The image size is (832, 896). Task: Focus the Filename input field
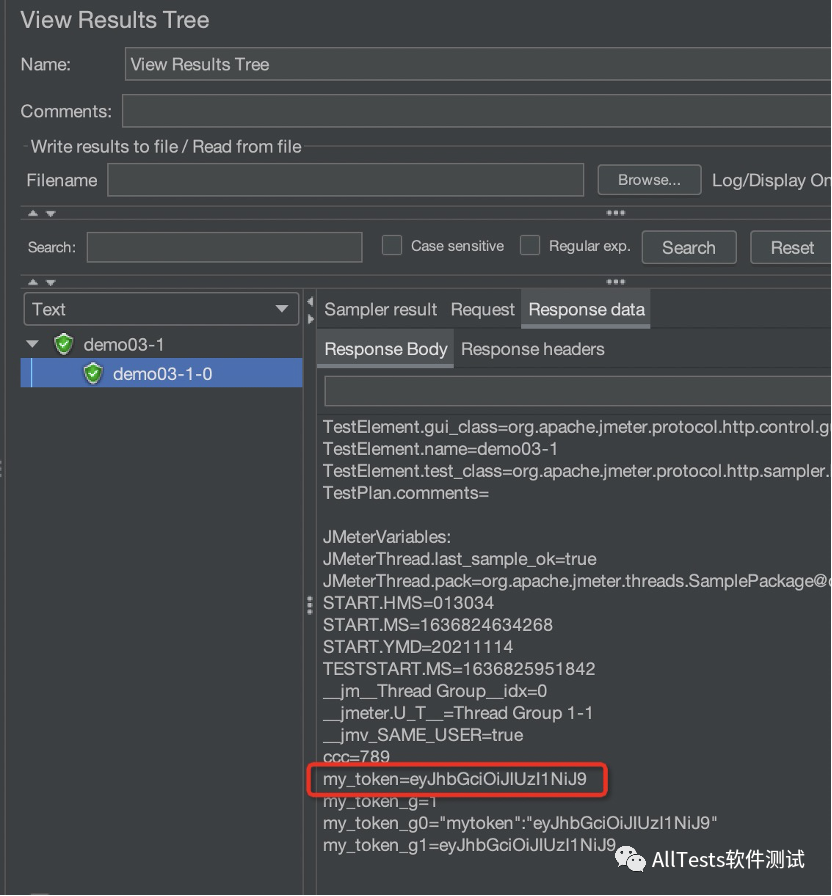[346, 180]
